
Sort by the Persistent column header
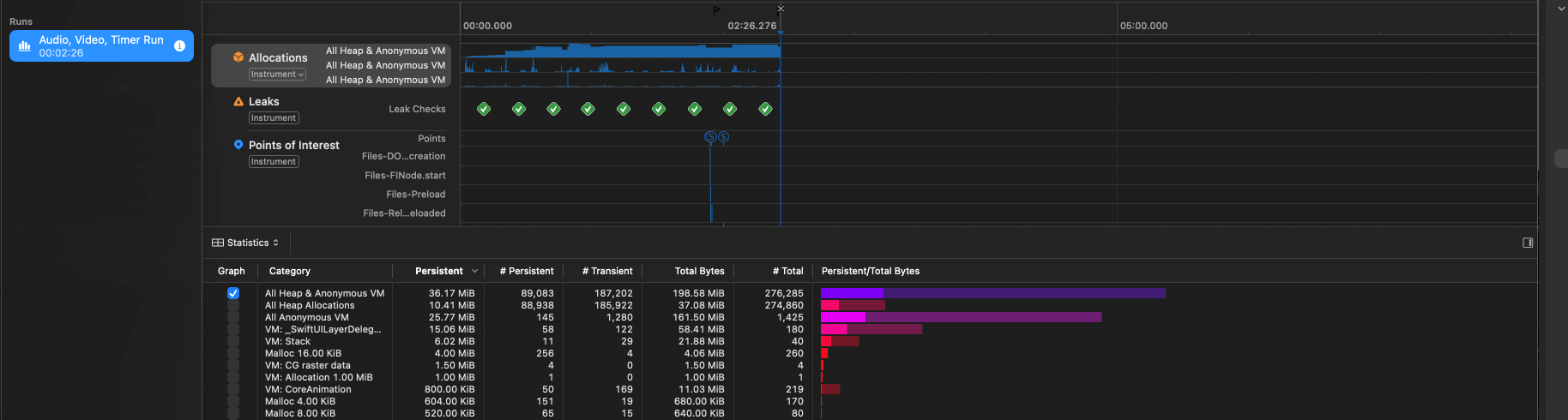(x=439, y=271)
